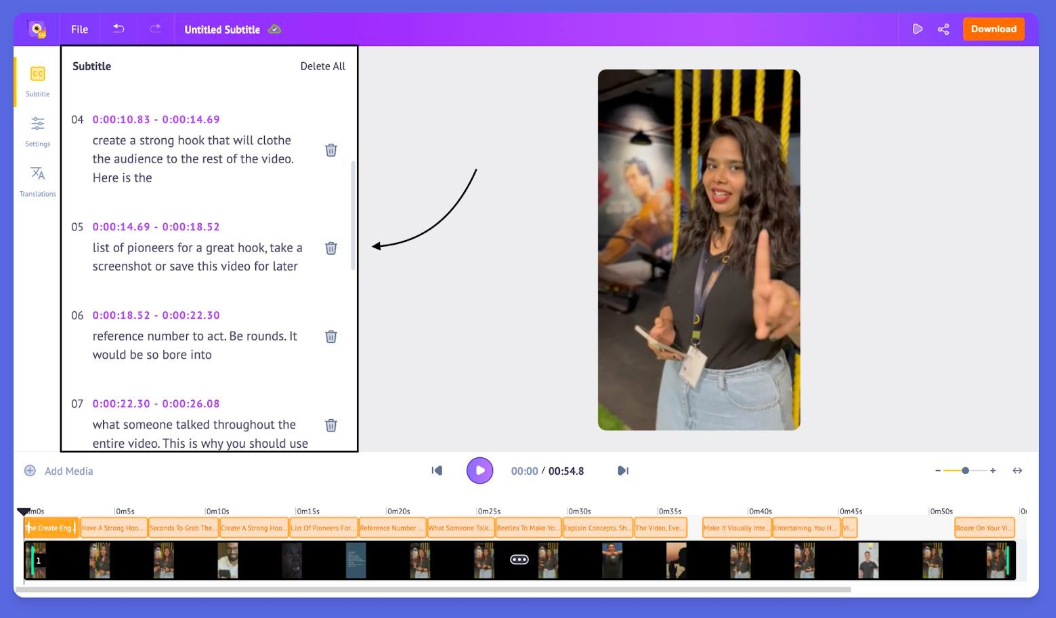Click the subtitle list scrollbar
This screenshot has height=618, width=1056.
coord(353,215)
